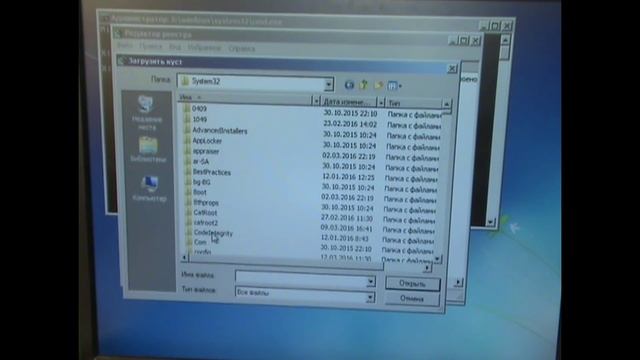Expand the Папка System32 location dropdown
The image size is (640, 360).
click(x=328, y=84)
